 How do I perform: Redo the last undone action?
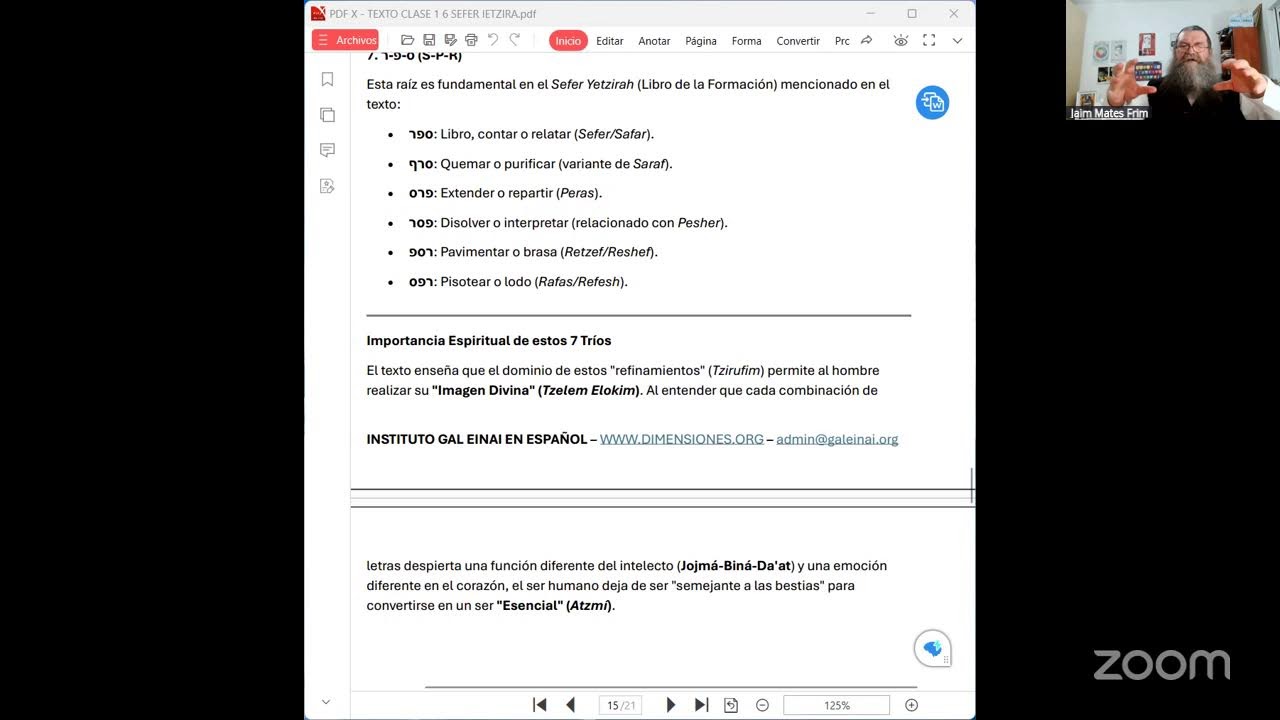(515, 40)
